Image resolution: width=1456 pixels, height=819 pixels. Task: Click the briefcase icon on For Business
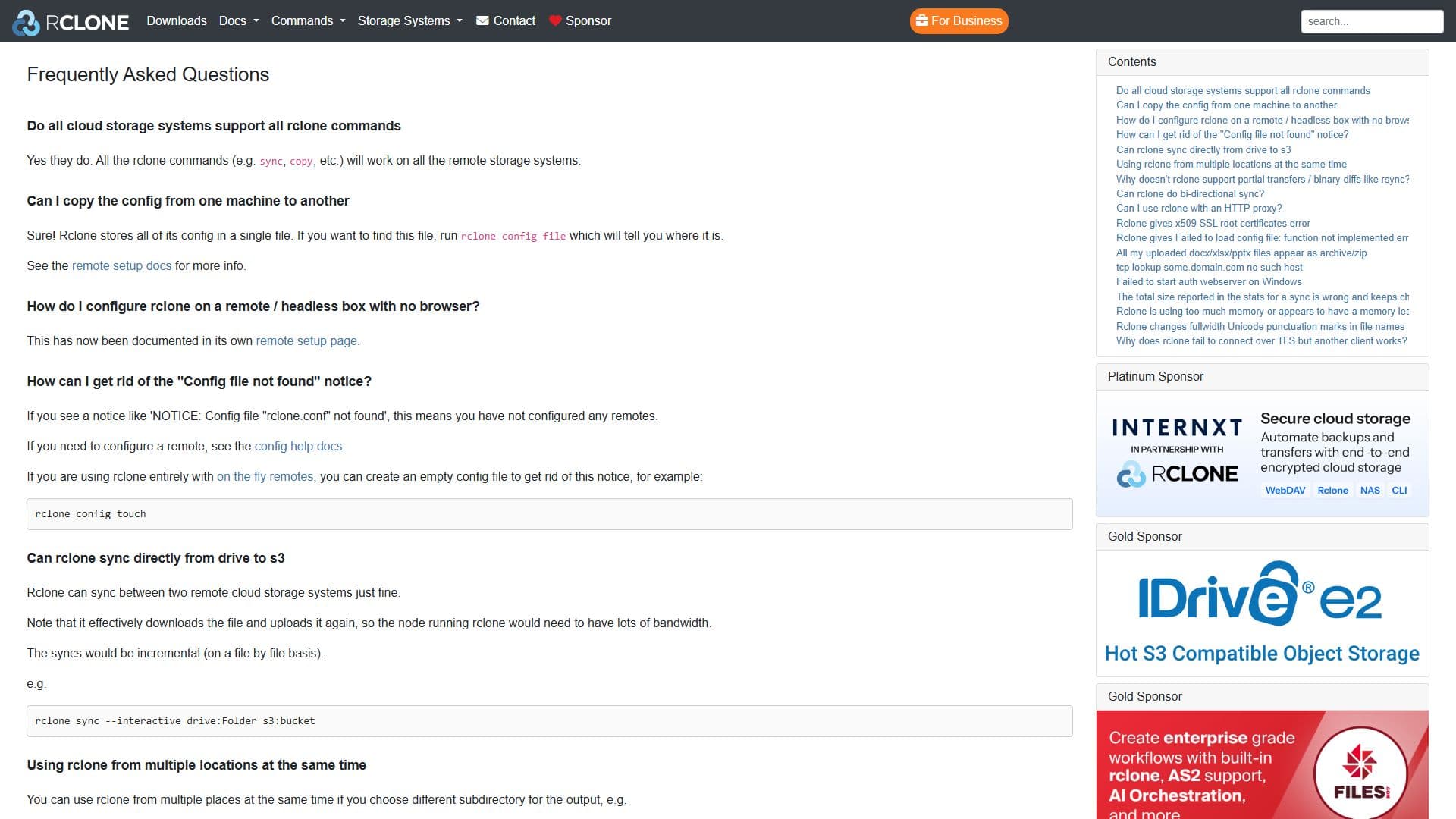click(x=921, y=20)
